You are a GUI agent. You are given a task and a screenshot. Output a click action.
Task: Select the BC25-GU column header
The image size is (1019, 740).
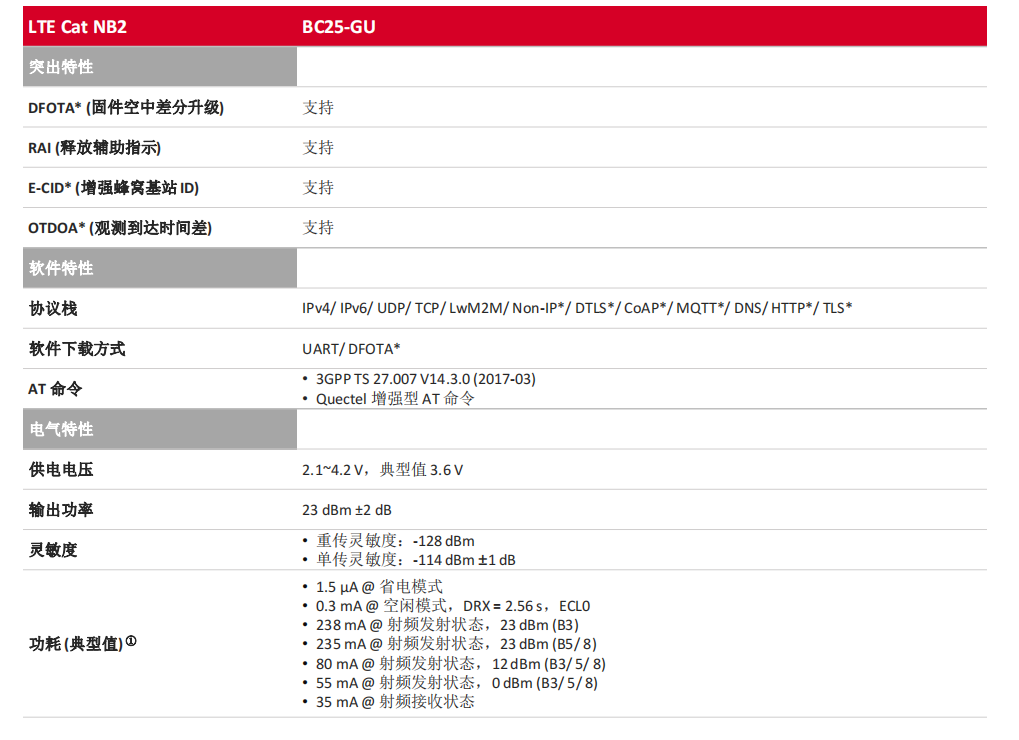click(339, 27)
